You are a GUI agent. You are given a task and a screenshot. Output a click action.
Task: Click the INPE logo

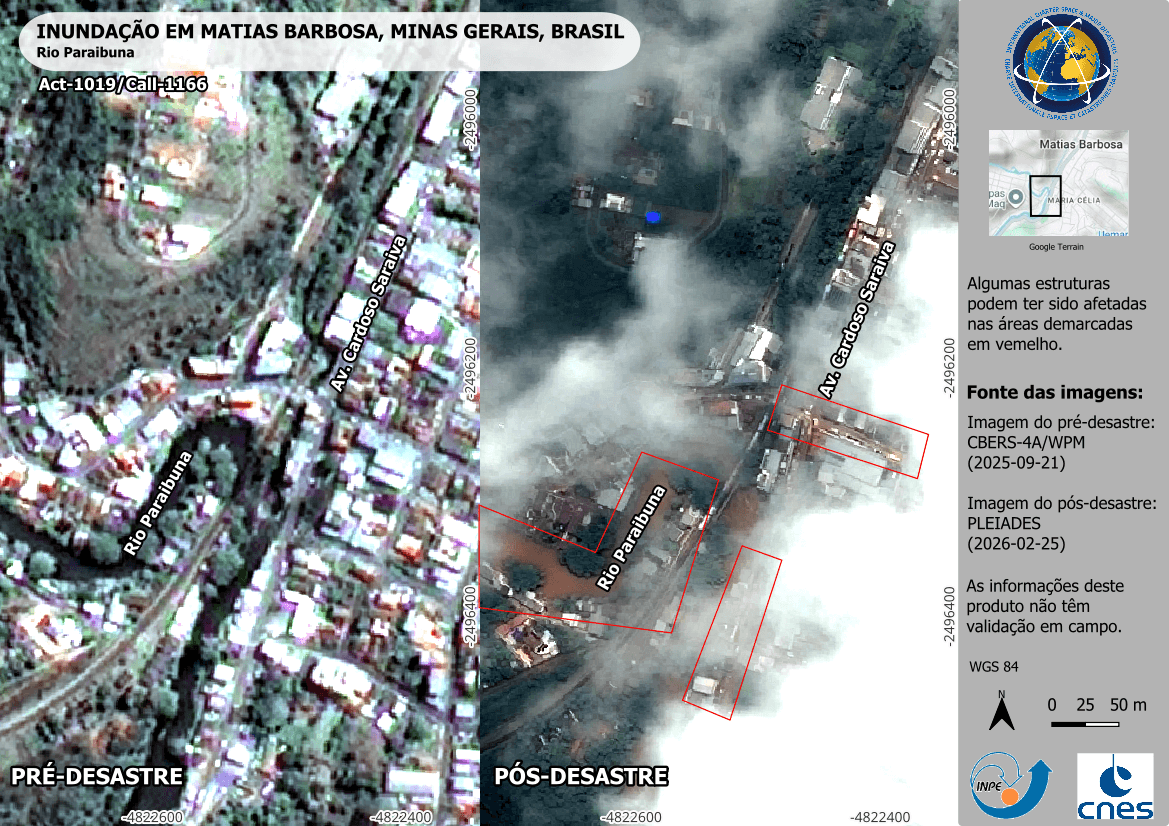(1011, 785)
